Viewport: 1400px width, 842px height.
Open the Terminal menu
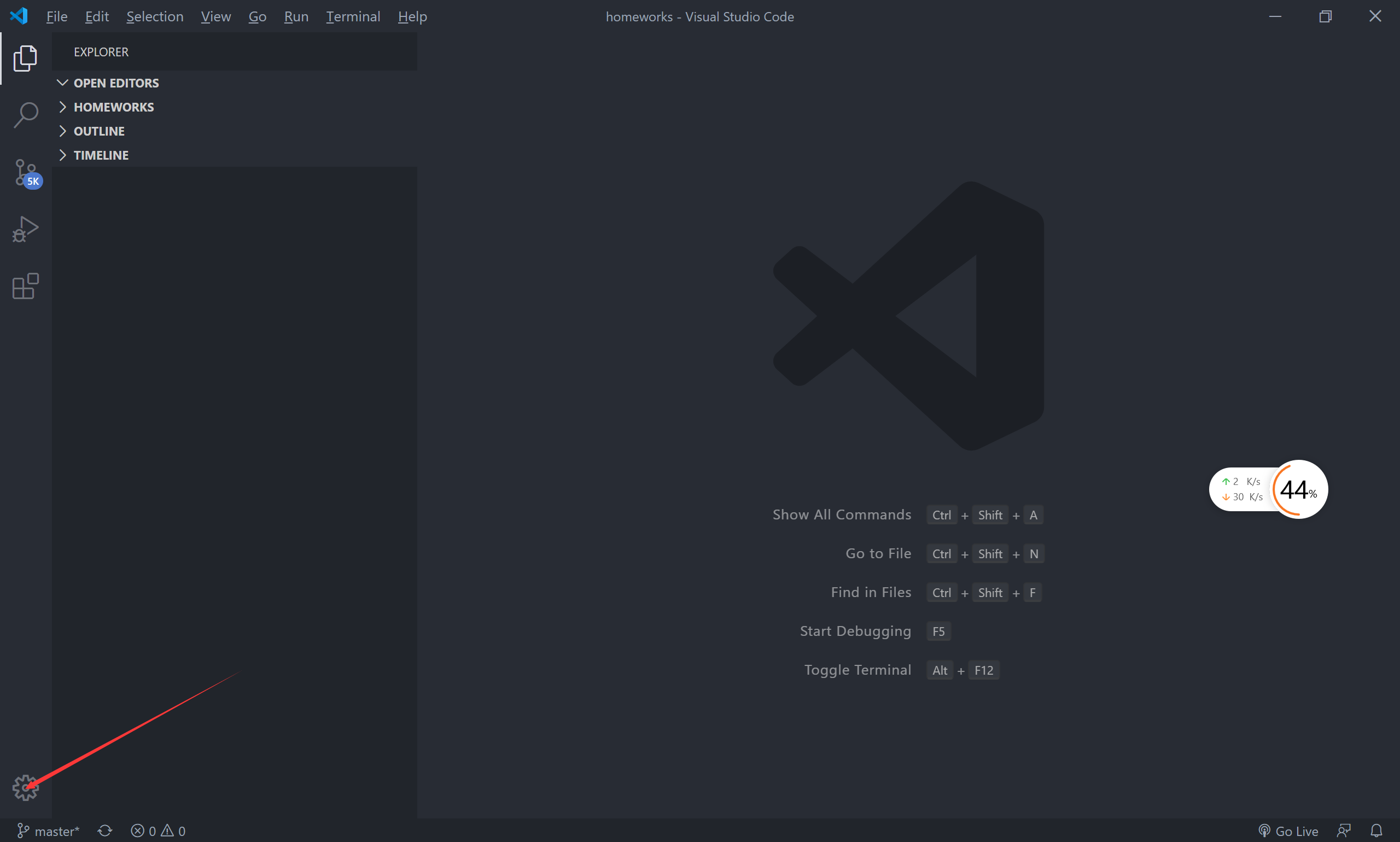coord(352,16)
